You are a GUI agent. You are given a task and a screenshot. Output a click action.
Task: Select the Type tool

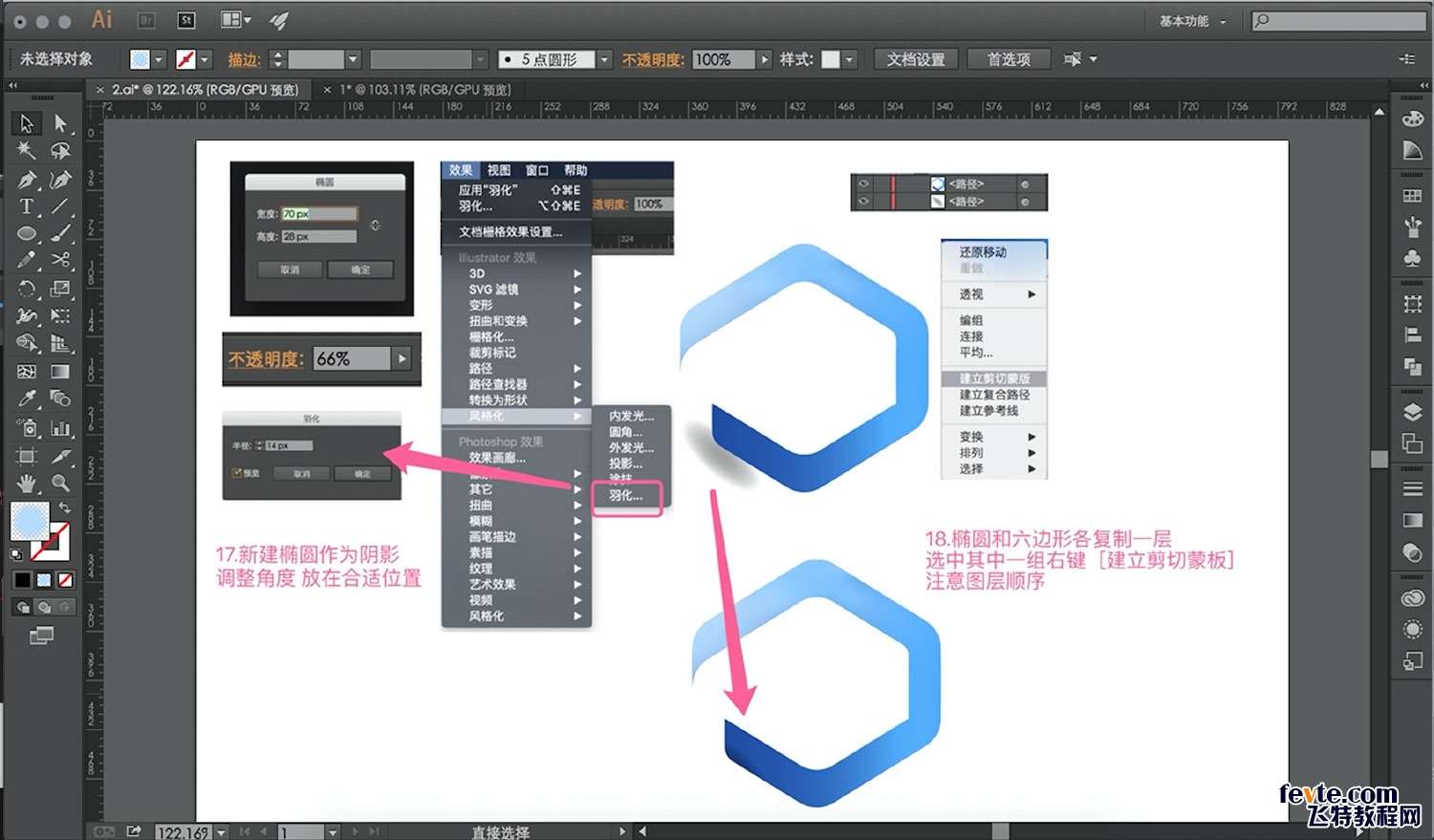(x=27, y=206)
